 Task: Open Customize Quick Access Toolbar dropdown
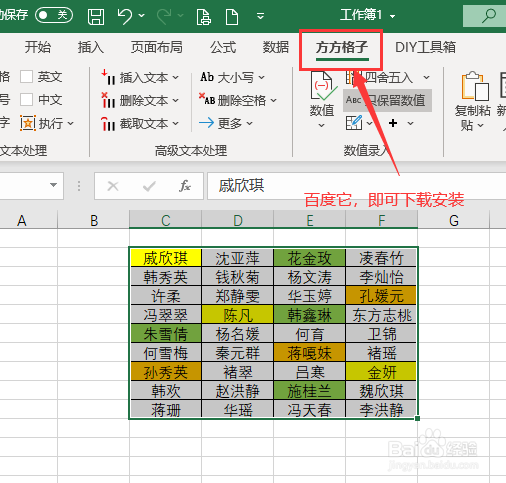(x=260, y=16)
